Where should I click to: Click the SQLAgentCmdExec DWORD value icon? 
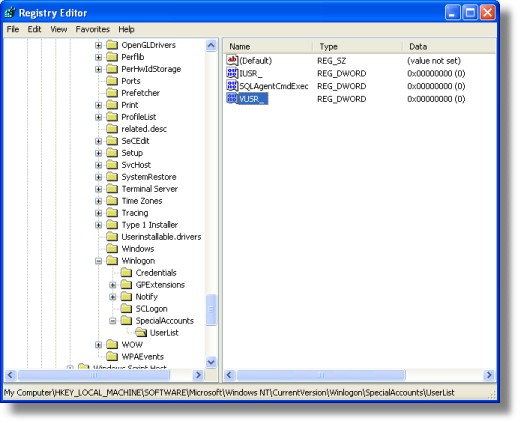pos(232,86)
